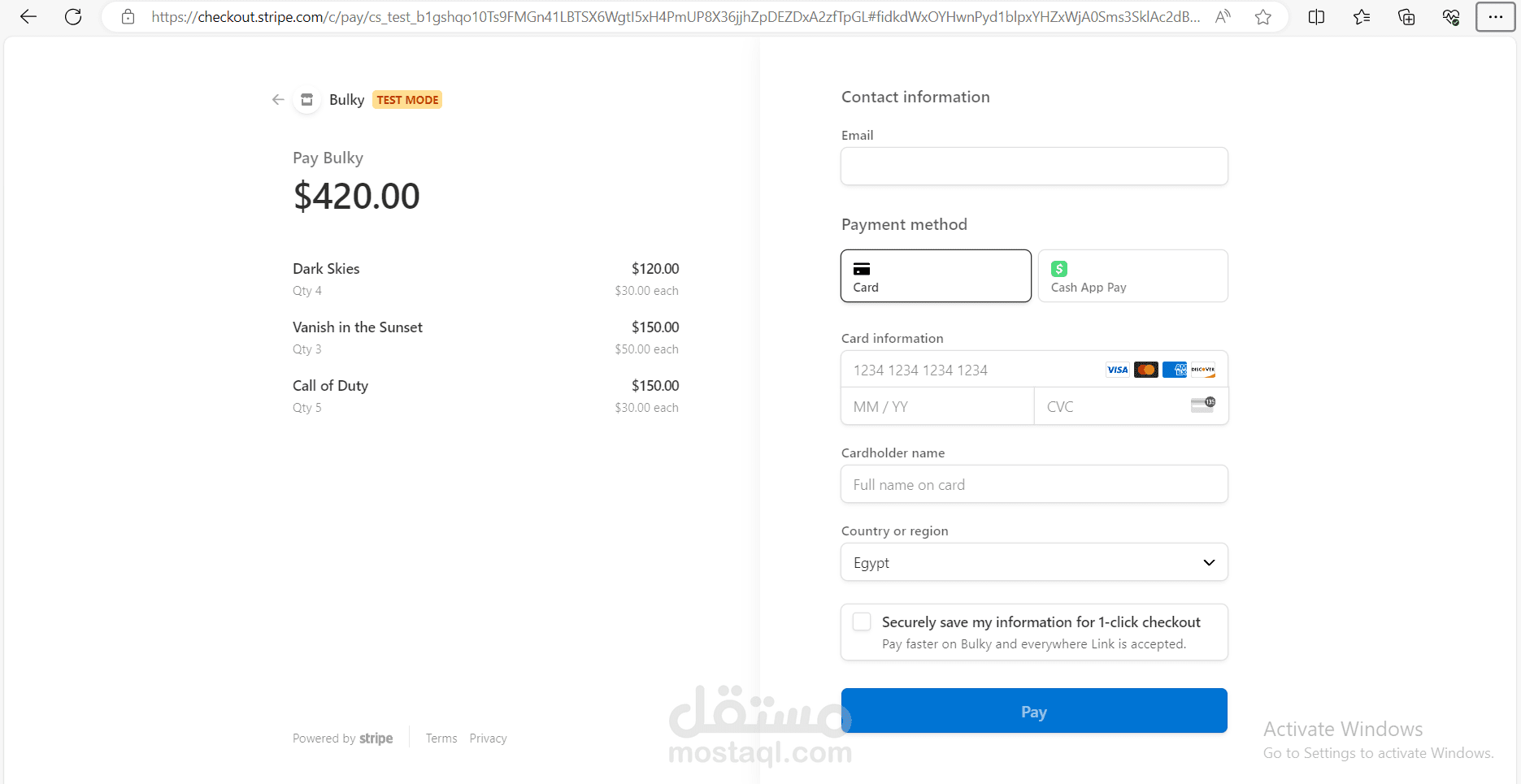1521x784 pixels.
Task: Click the Full name on card field
Action: (1034, 485)
